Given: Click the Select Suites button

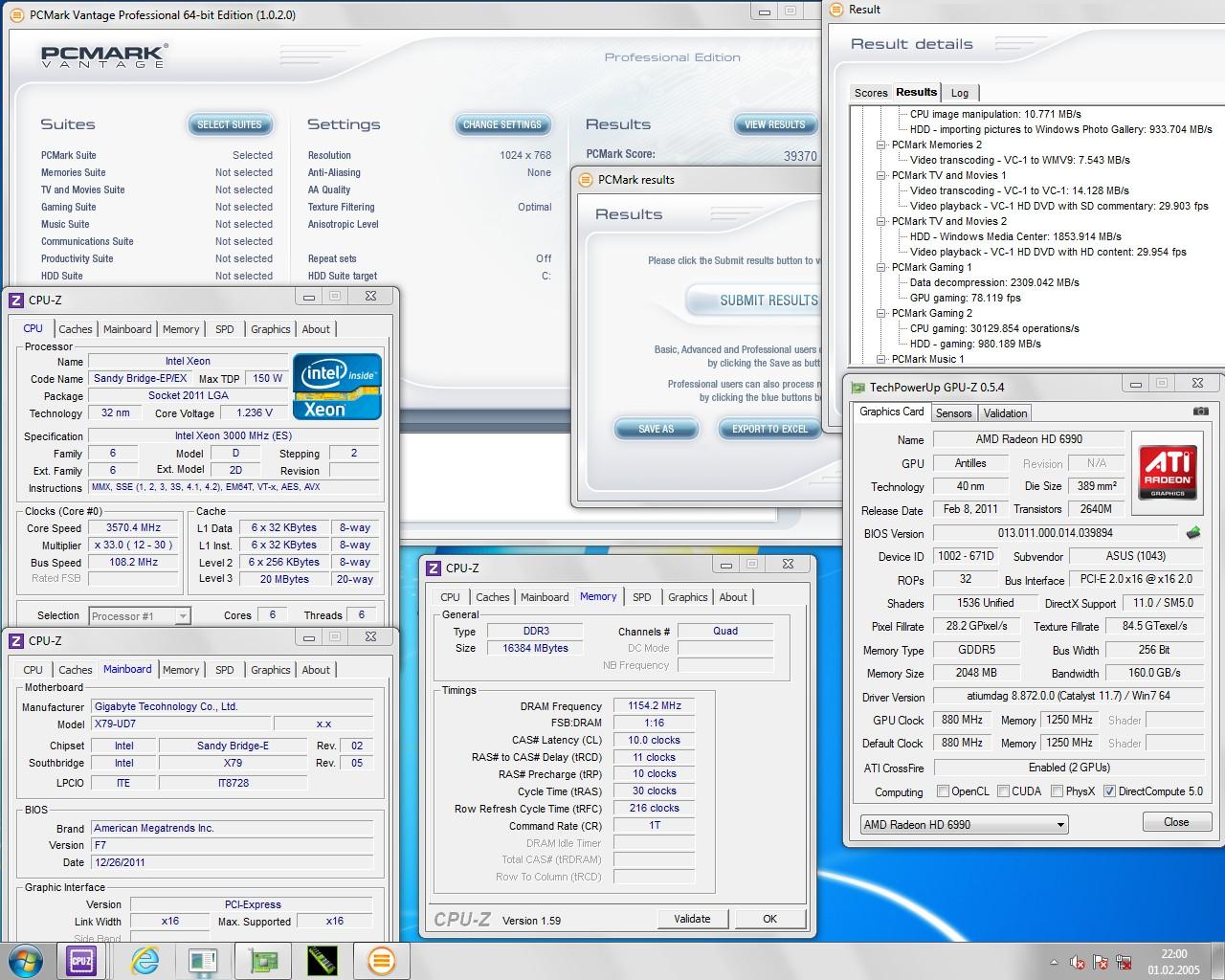Looking at the screenshot, I should point(230,124).
